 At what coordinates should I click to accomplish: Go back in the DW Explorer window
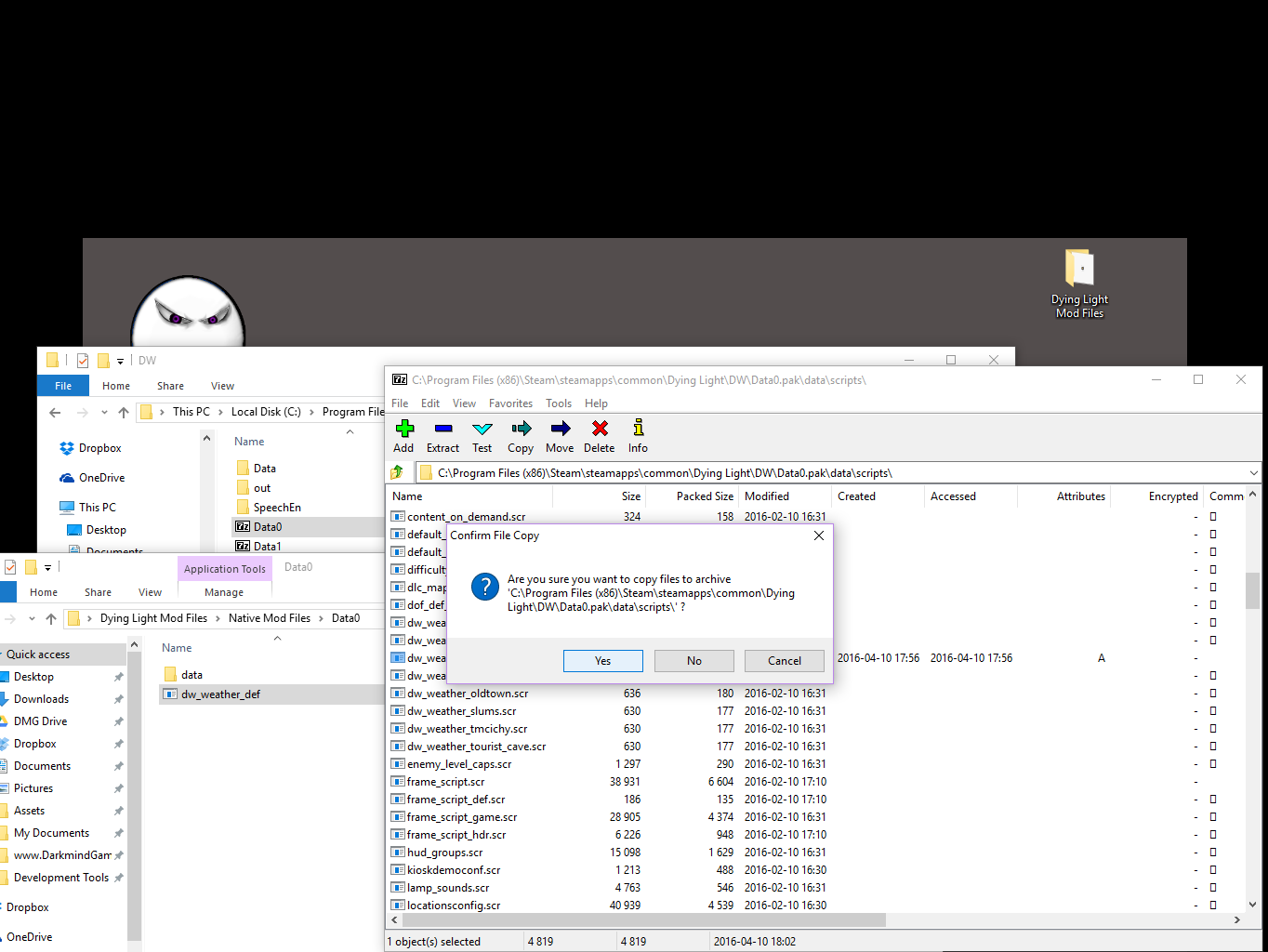[x=55, y=412]
